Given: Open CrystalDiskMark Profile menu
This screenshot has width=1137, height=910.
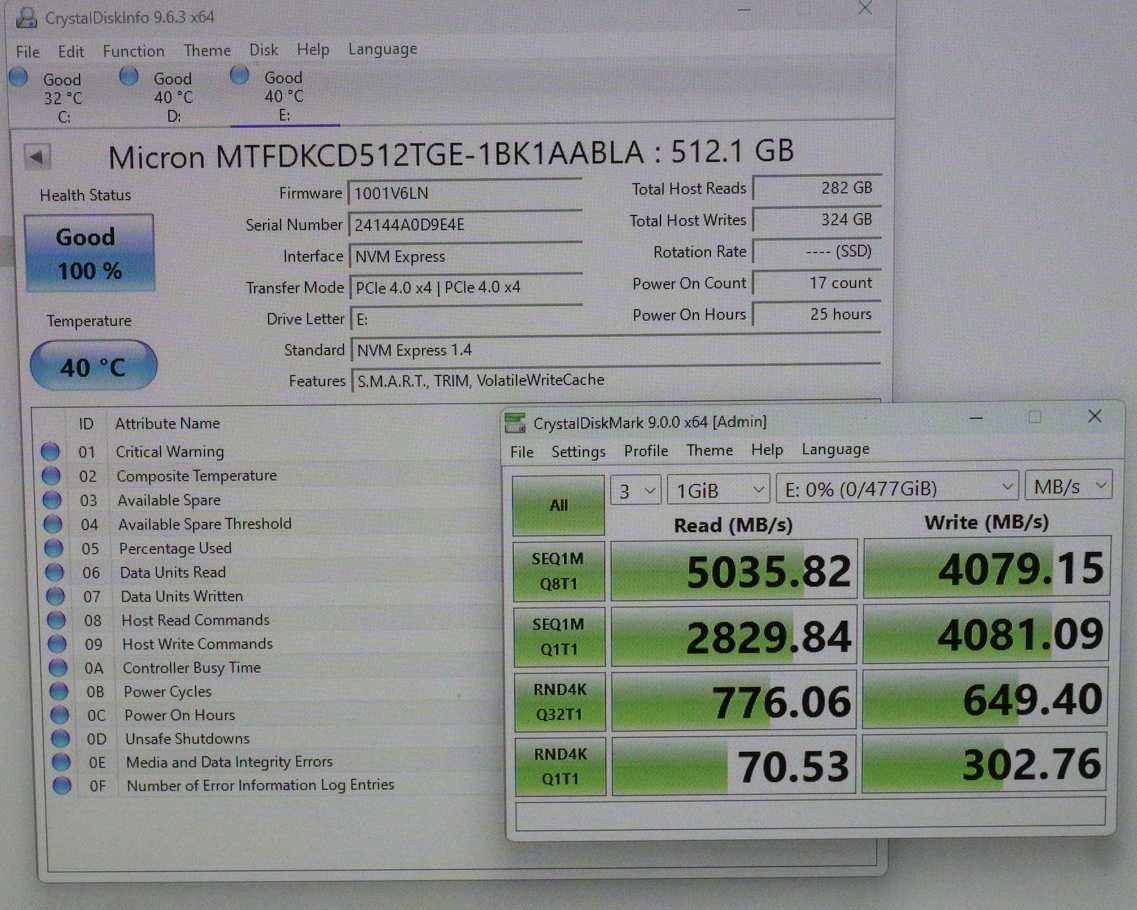Looking at the screenshot, I should point(646,451).
